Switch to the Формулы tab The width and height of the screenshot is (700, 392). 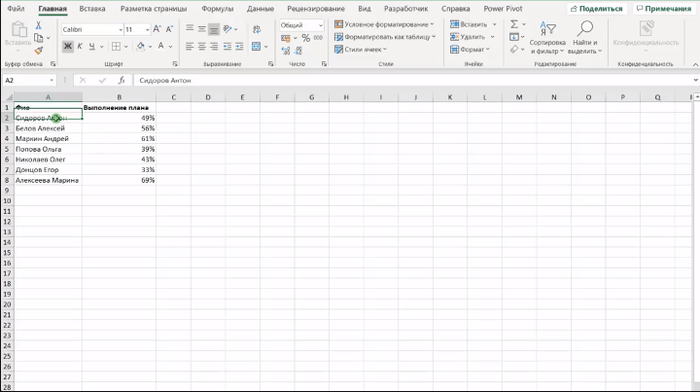click(x=217, y=8)
